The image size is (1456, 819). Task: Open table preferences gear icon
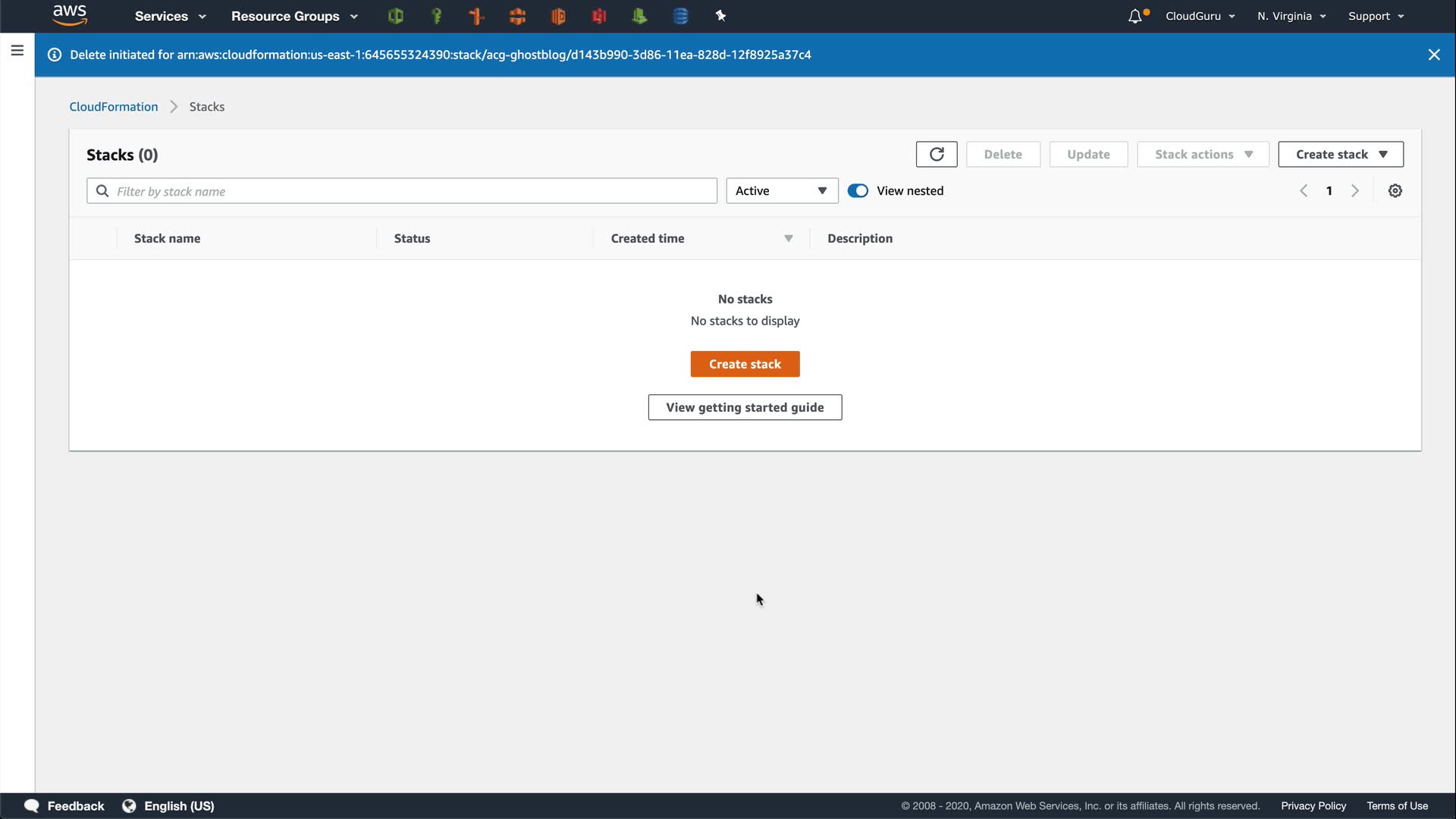point(1395,191)
